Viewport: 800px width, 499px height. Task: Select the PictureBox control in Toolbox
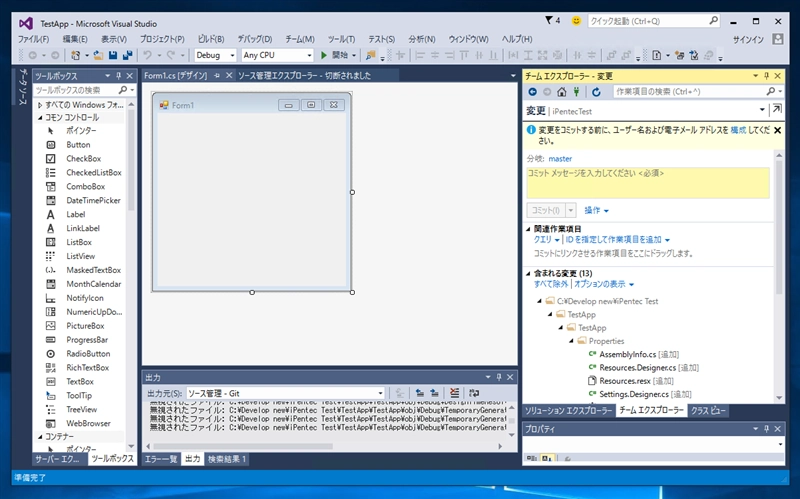[85, 326]
